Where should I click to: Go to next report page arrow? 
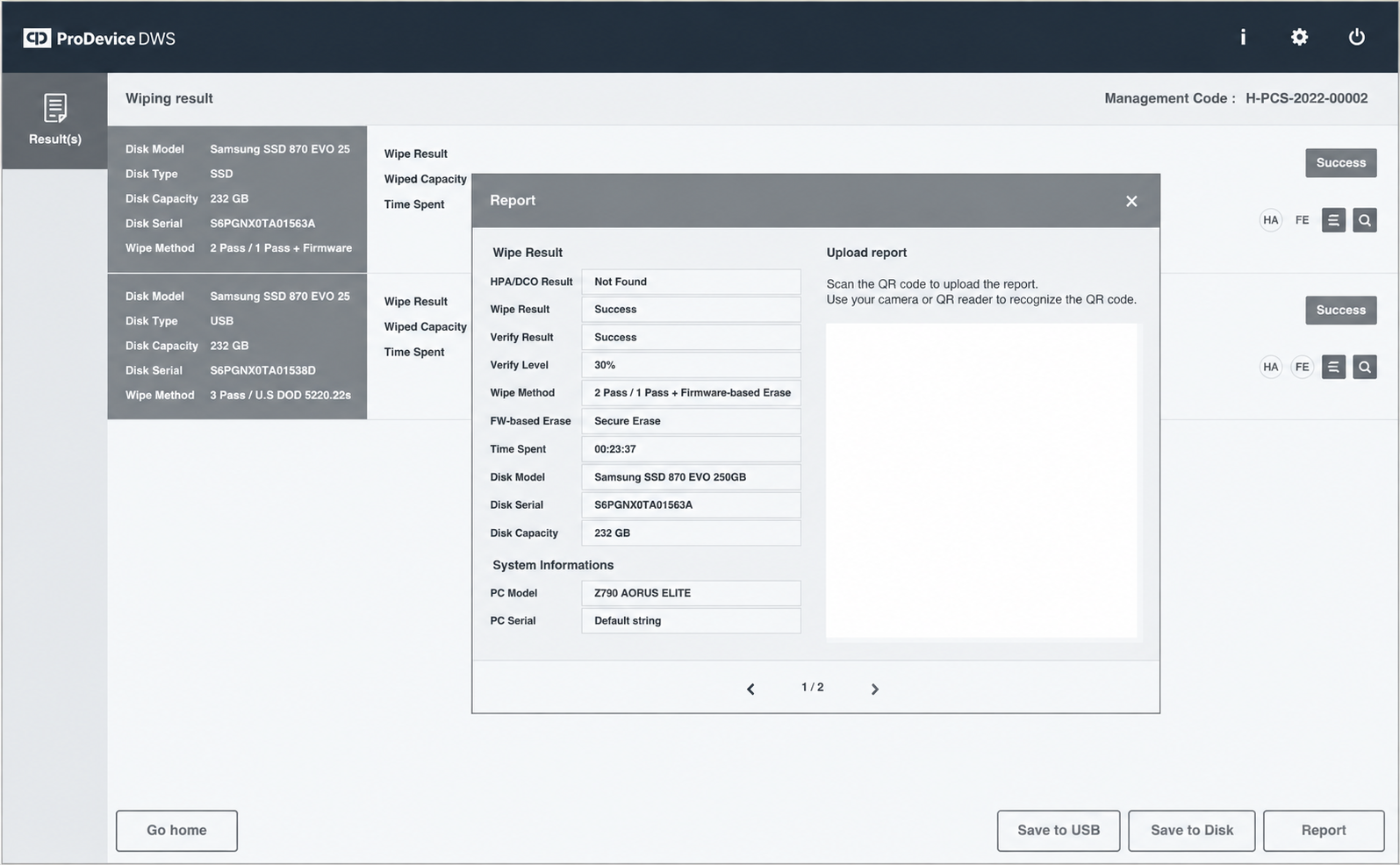(874, 689)
